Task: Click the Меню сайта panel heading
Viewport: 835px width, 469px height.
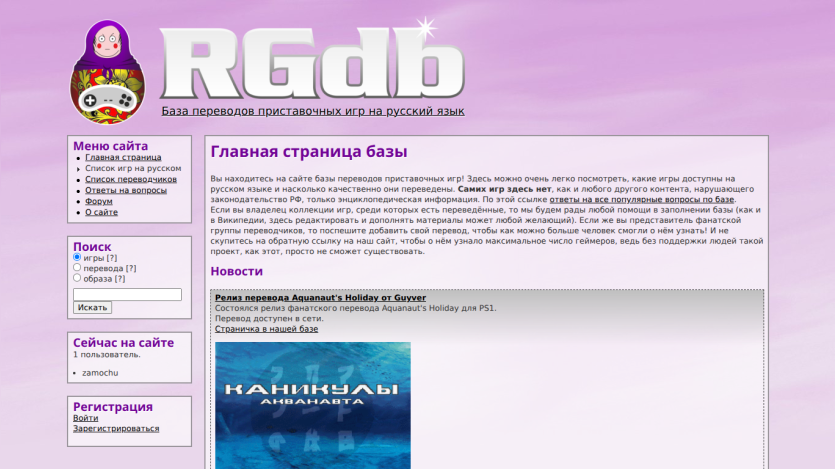Action: coord(110,146)
